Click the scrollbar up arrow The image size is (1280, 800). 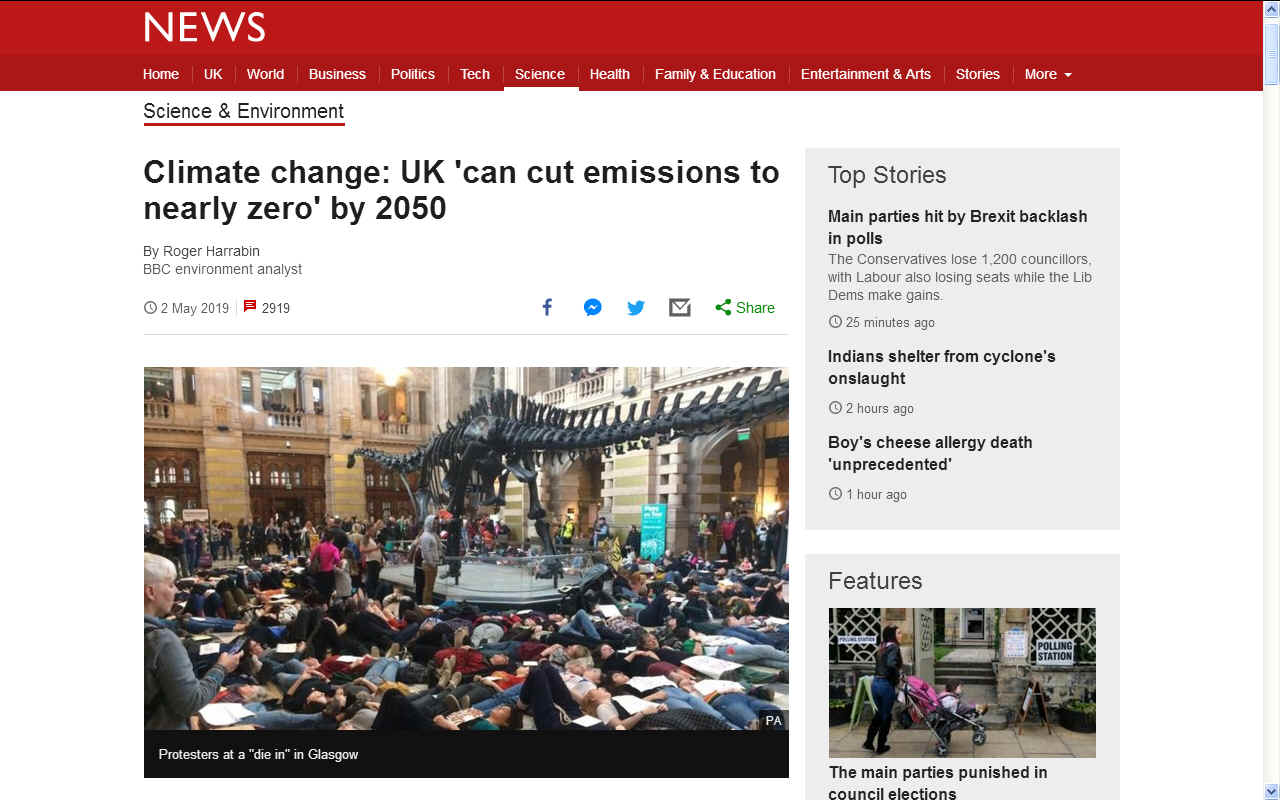1271,9
